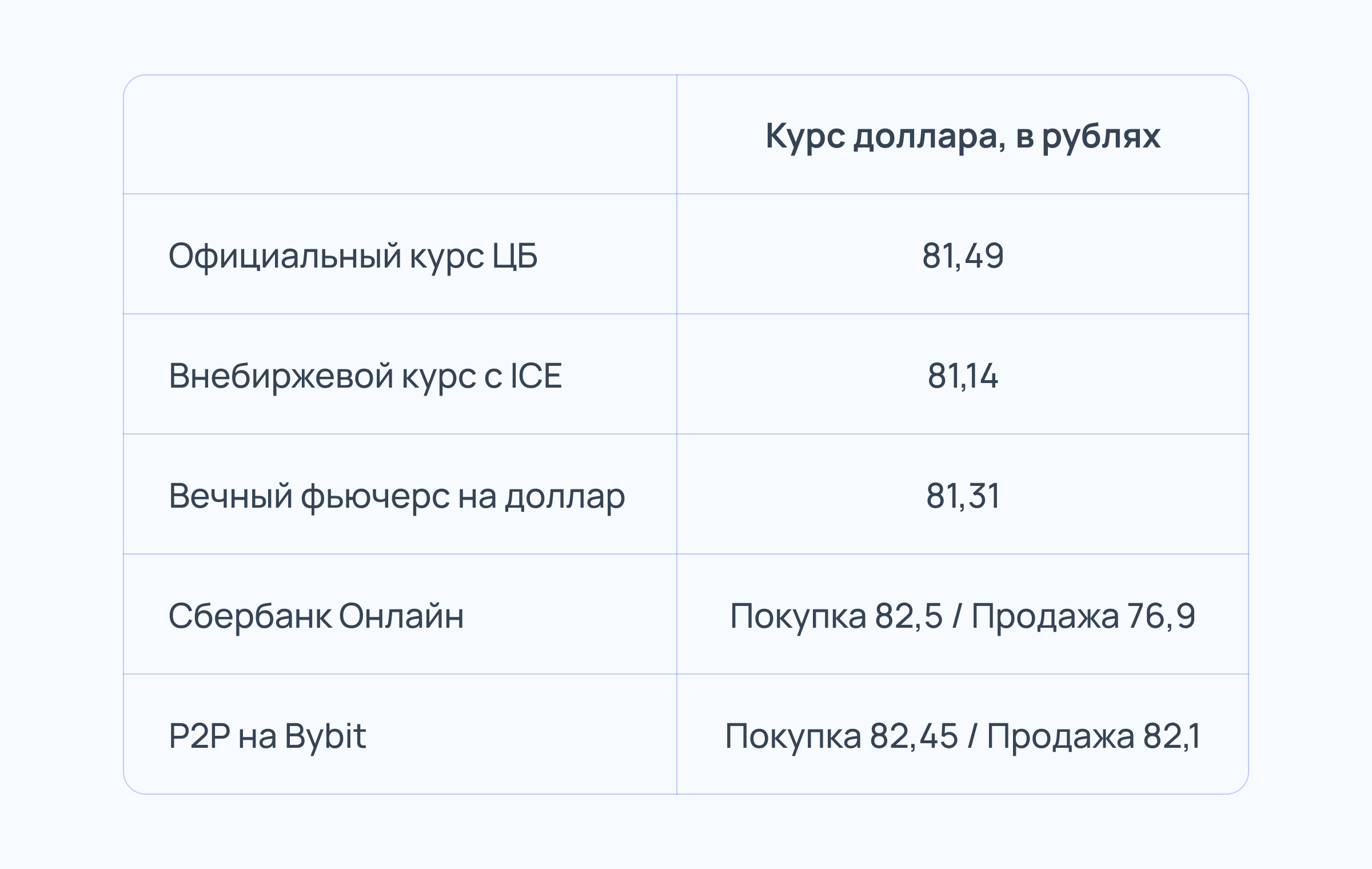Click the value 81,14
Image resolution: width=1372 pixels, height=869 pixels.
coord(963,376)
